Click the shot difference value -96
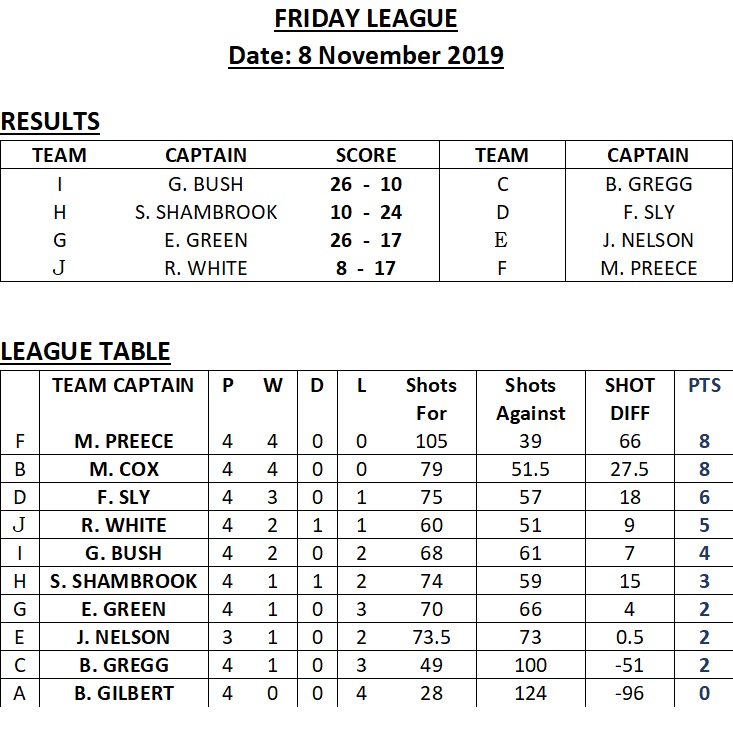733x739 pixels. point(630,693)
